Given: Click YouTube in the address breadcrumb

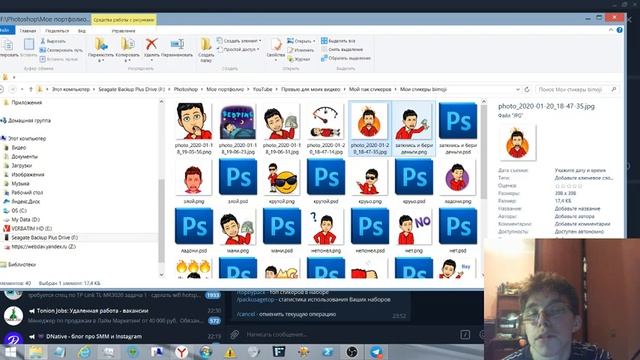Looking at the screenshot, I should 262,89.
